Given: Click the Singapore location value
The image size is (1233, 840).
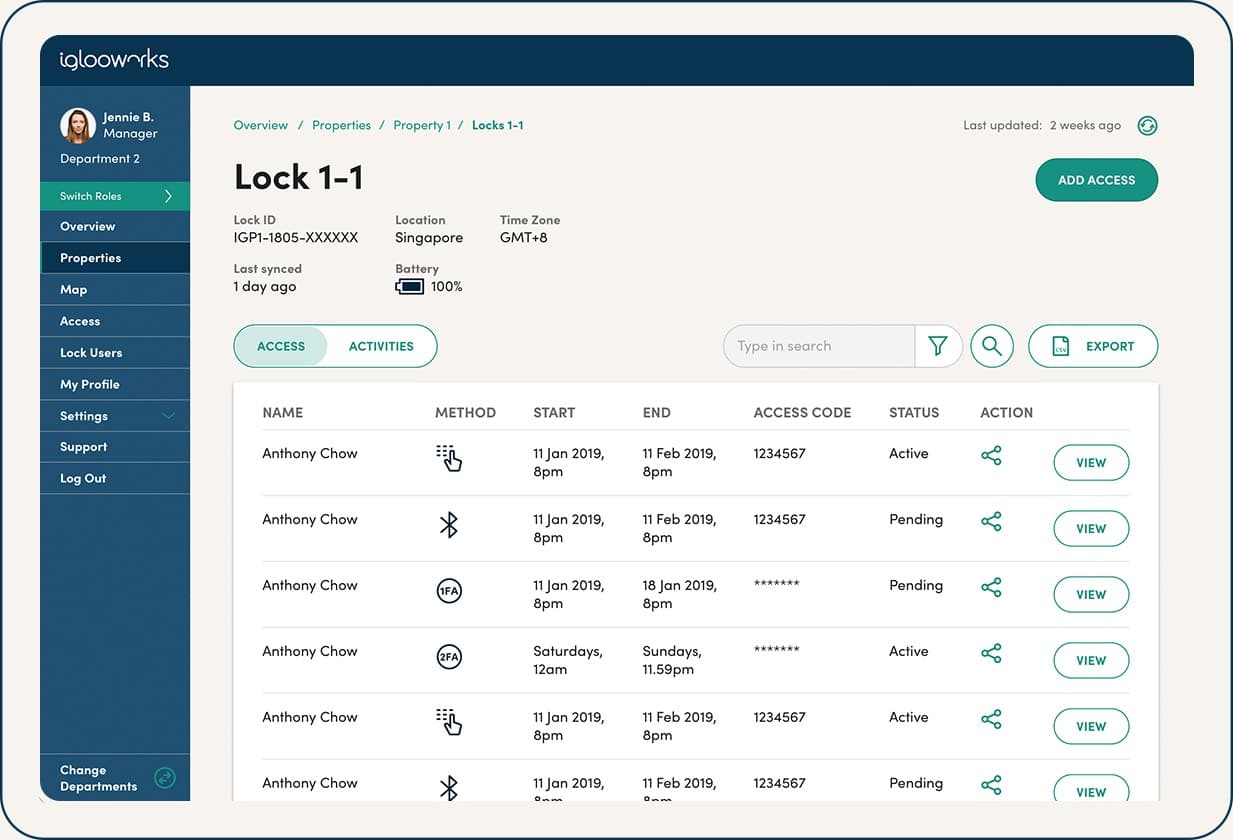Looking at the screenshot, I should tap(429, 238).
